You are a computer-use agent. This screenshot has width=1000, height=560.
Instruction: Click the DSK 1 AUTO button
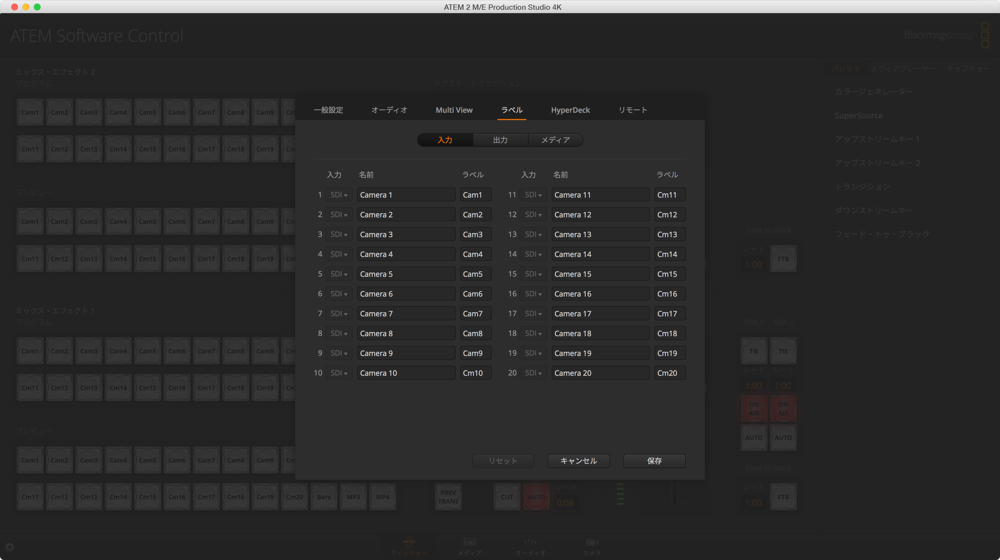754,438
